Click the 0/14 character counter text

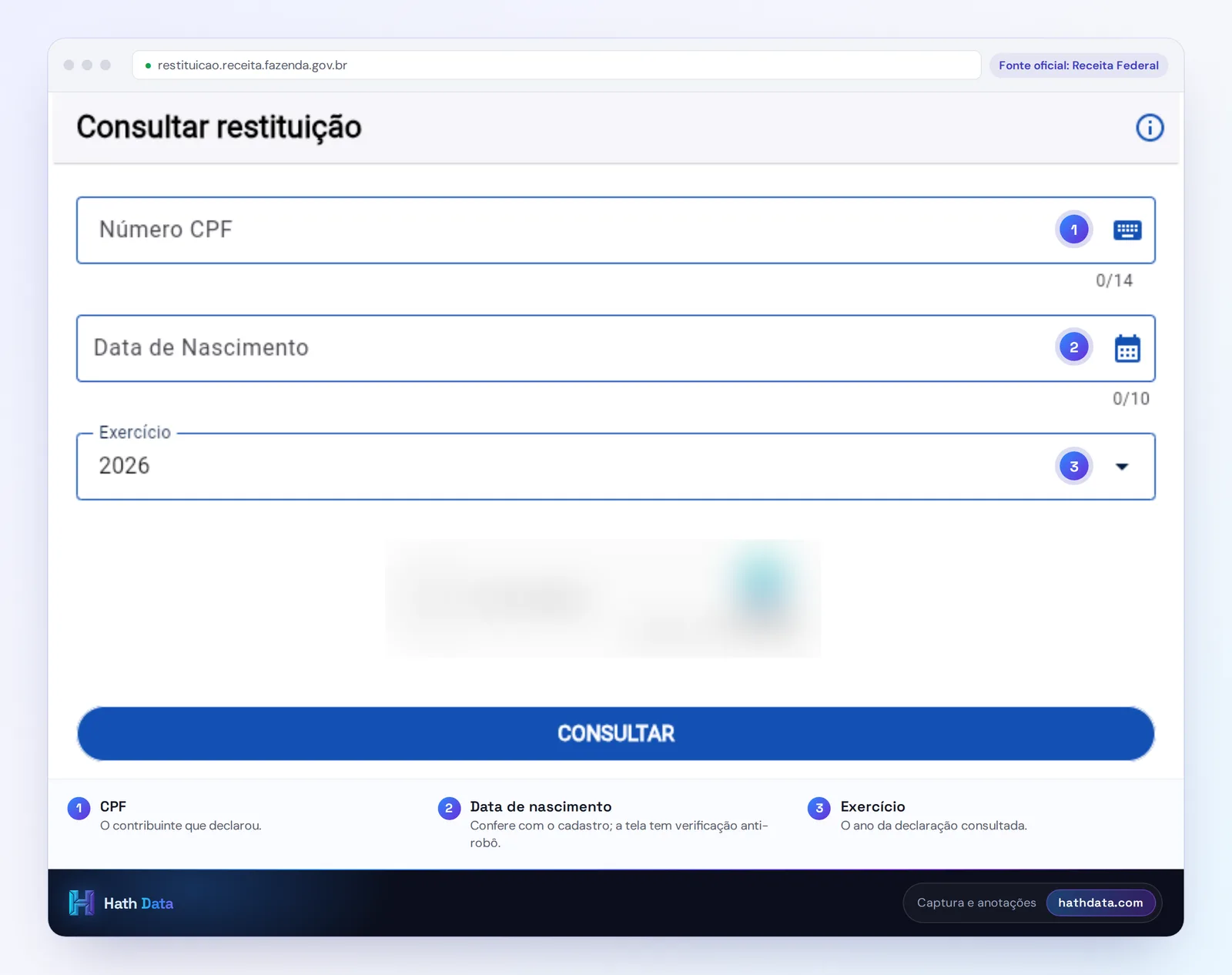pyautogui.click(x=1114, y=280)
